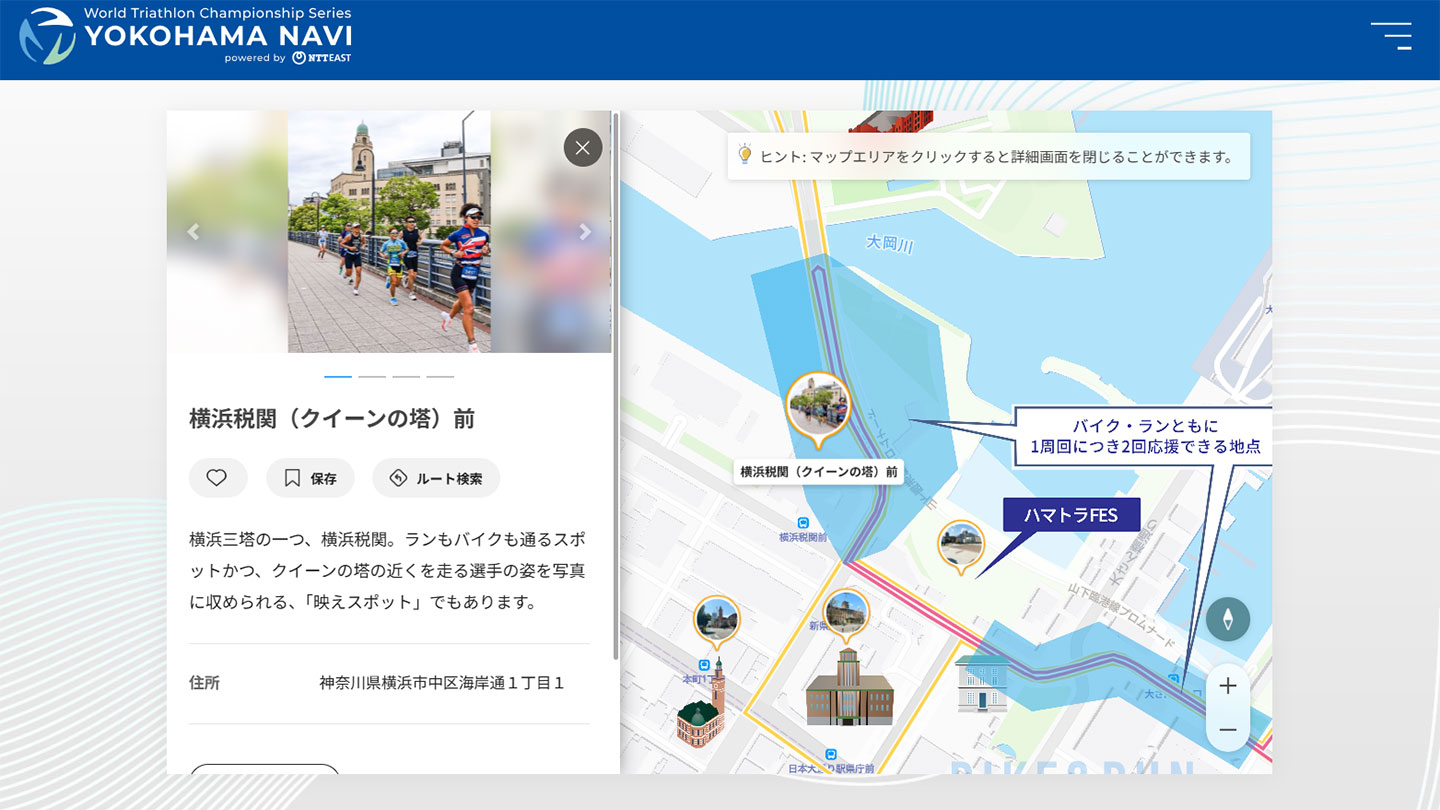Click the YOKOHAMA NAVI logo
The height and width of the screenshot is (810, 1440).
(x=186, y=36)
